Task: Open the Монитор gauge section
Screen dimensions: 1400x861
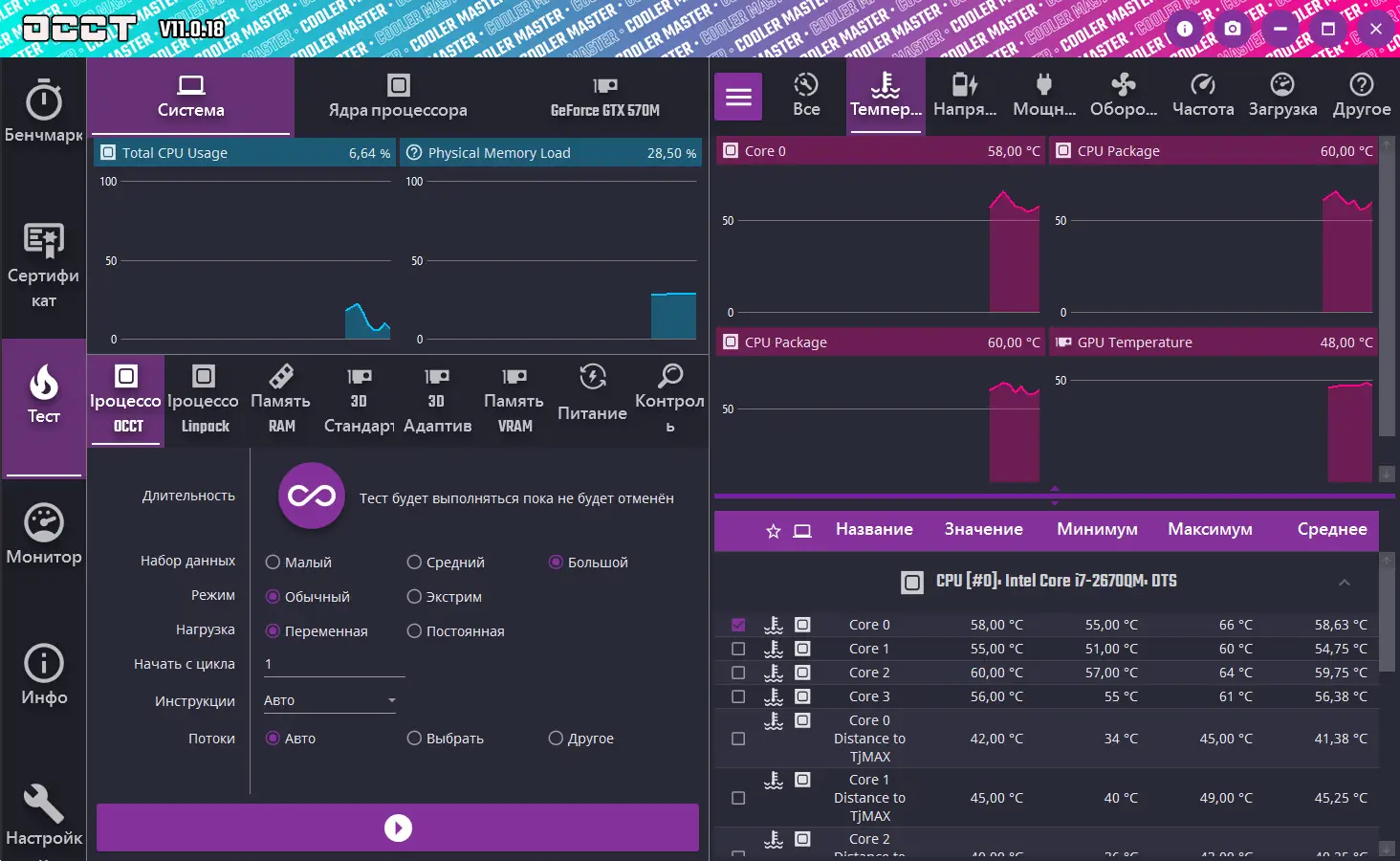Action: 43,534
